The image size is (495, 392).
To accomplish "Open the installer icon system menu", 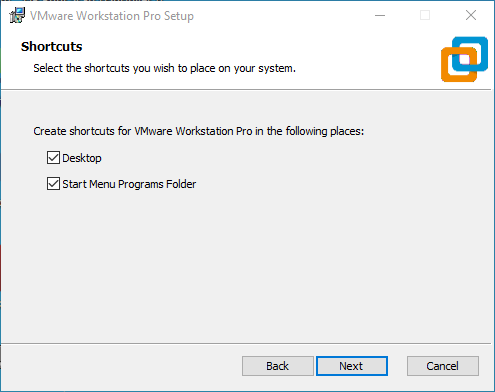I will (17, 15).
